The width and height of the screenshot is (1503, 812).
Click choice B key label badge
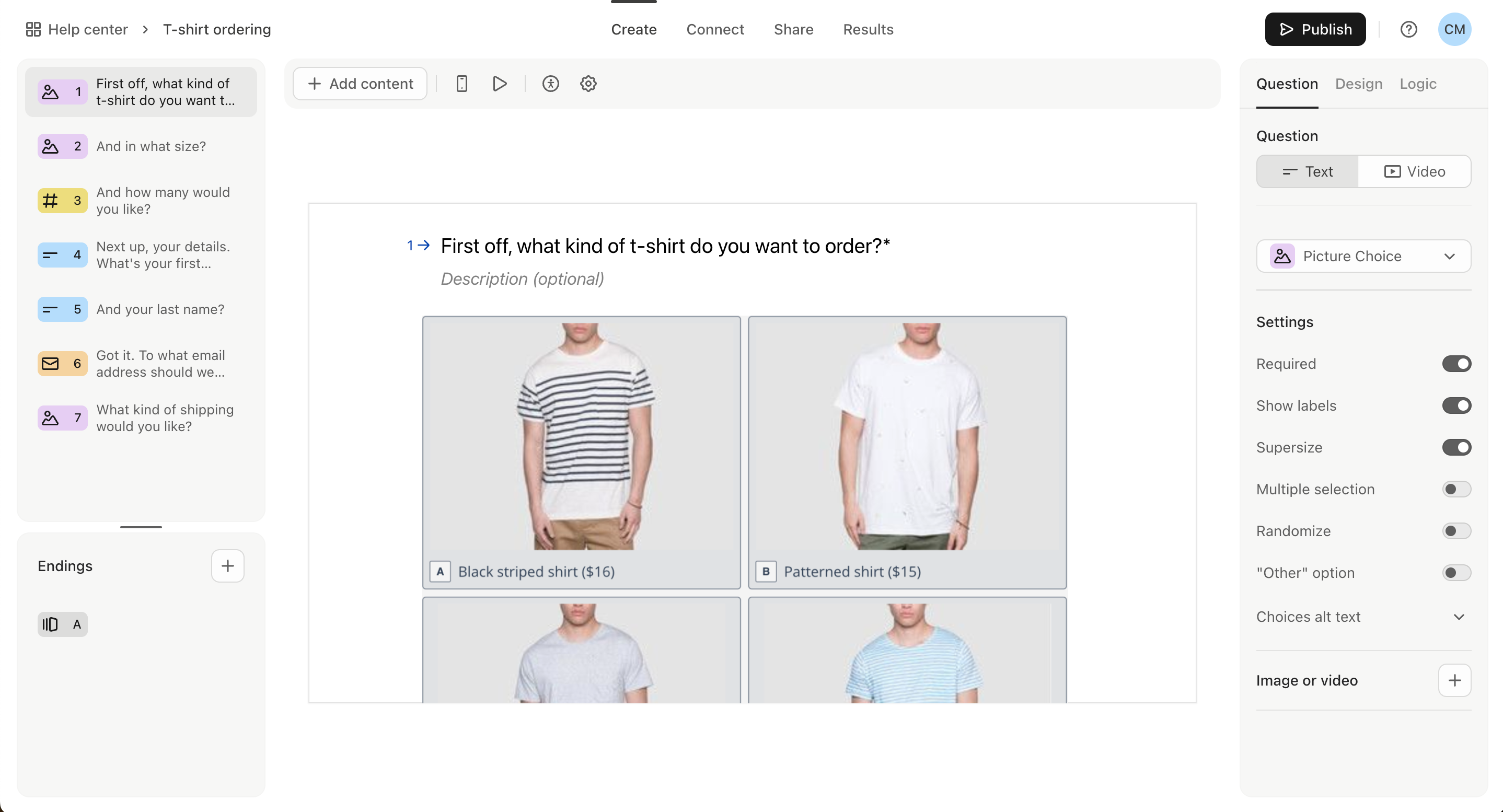tap(766, 572)
